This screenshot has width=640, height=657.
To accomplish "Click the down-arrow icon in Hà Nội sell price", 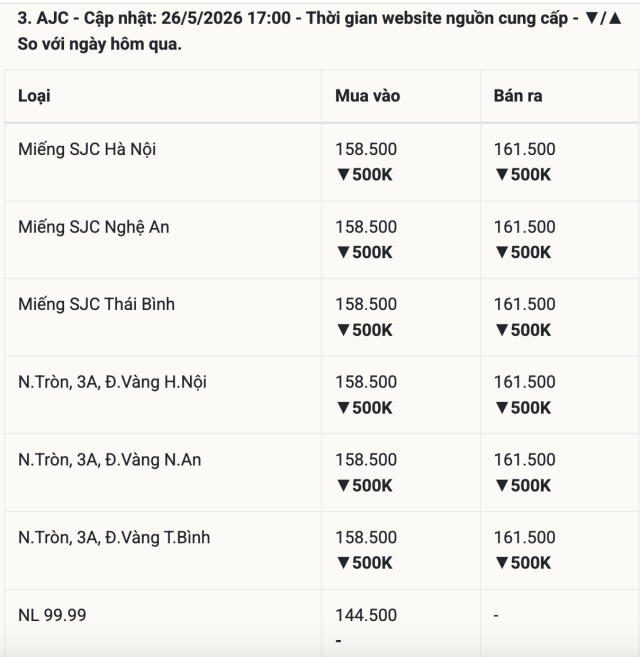I will click(502, 175).
